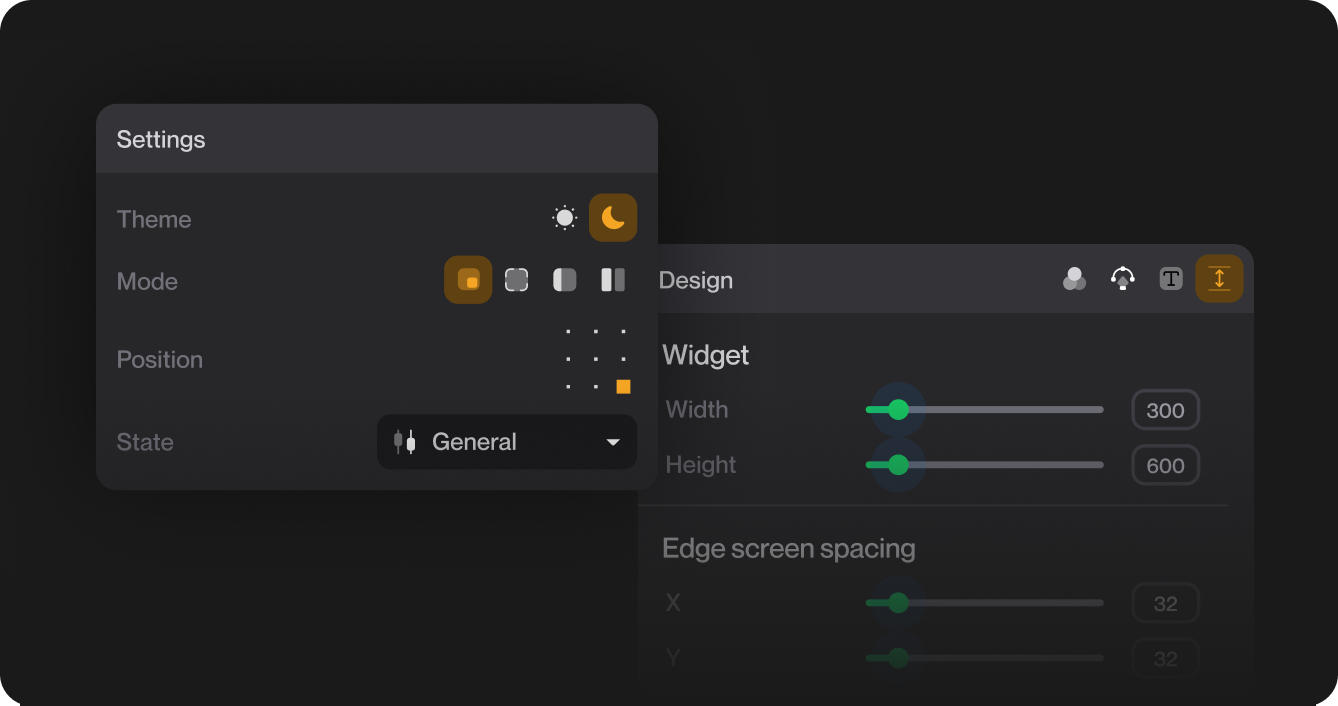This screenshot has height=706, width=1338.
Task: Open the vector anchor tool in Design header
Action: 1122,280
